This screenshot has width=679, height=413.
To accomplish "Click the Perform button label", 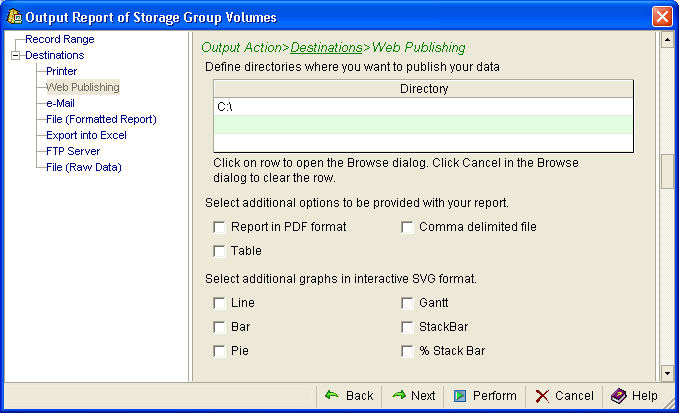I will [x=495, y=396].
